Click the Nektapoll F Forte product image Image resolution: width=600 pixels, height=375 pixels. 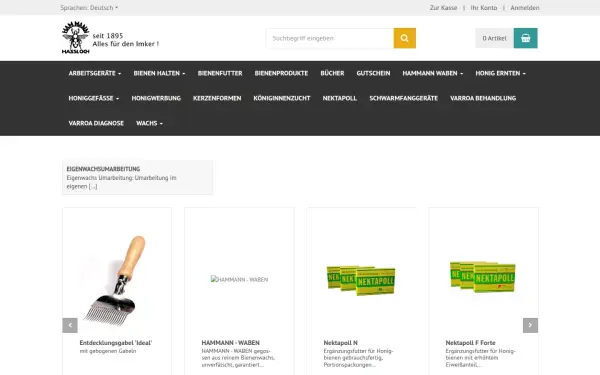click(x=483, y=277)
